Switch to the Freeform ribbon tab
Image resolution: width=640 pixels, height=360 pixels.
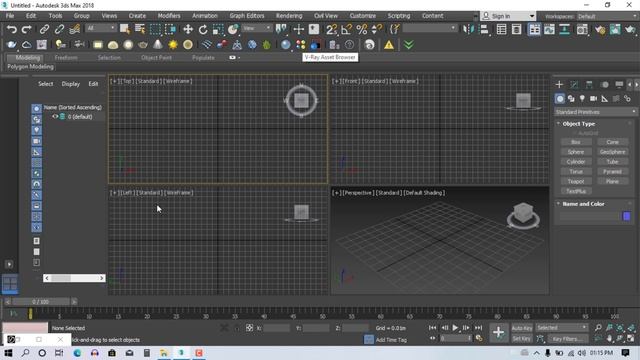pos(66,58)
